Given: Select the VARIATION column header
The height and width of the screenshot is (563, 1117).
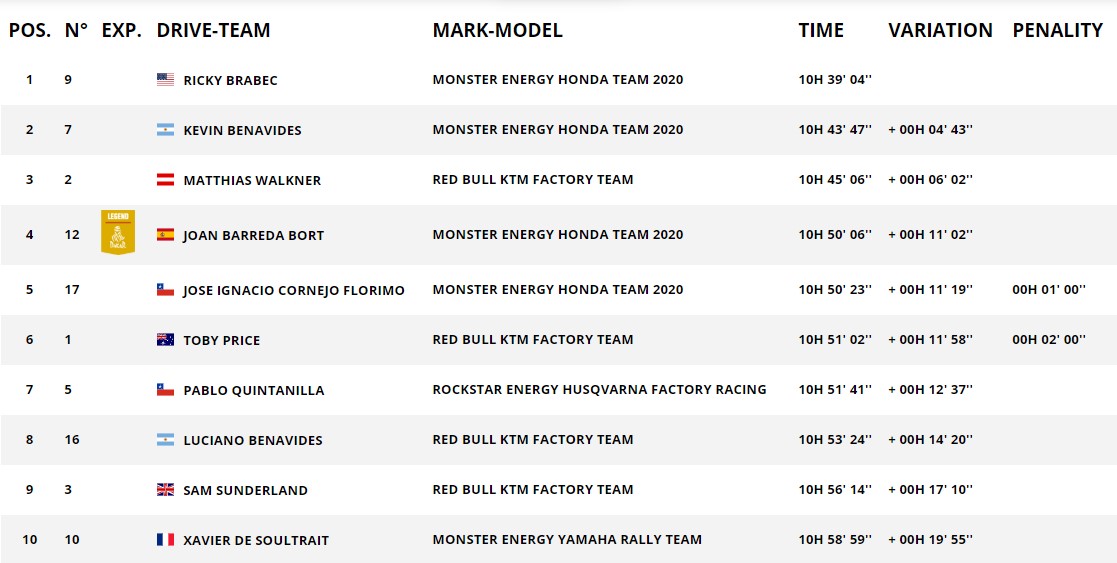Looking at the screenshot, I should click(940, 30).
